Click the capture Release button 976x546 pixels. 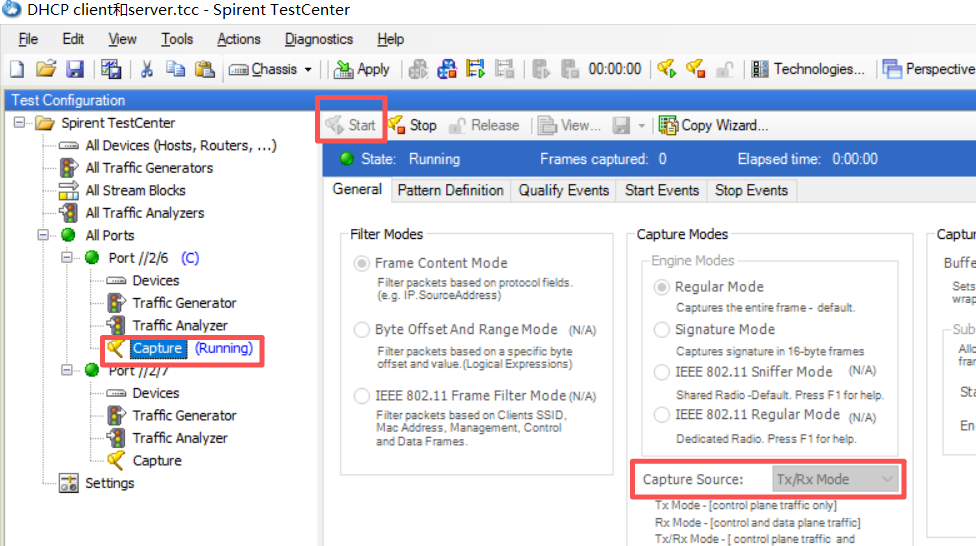484,125
